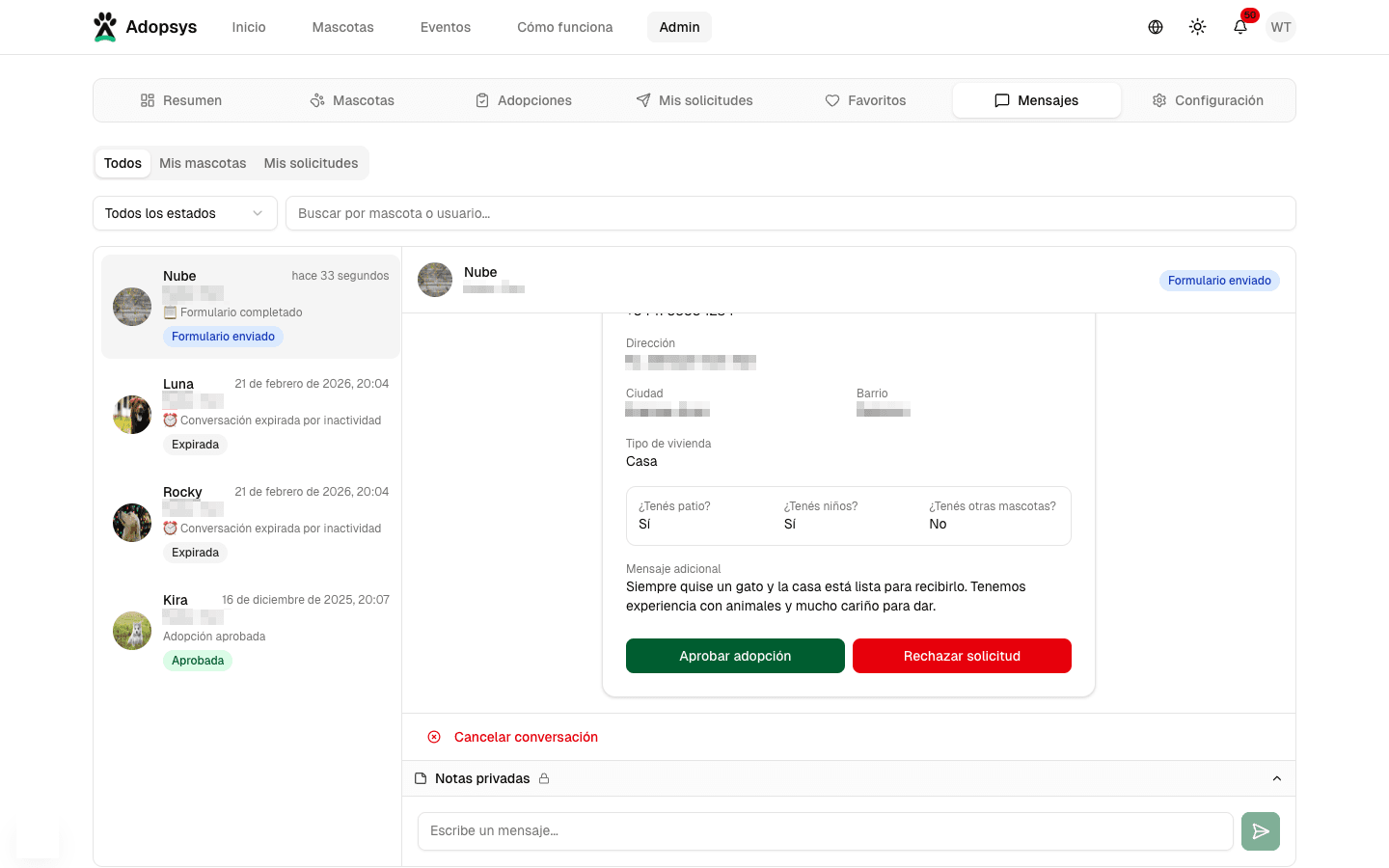Click the Cancelar conversación link
Viewport: 1389px width, 868px height.
click(x=512, y=736)
